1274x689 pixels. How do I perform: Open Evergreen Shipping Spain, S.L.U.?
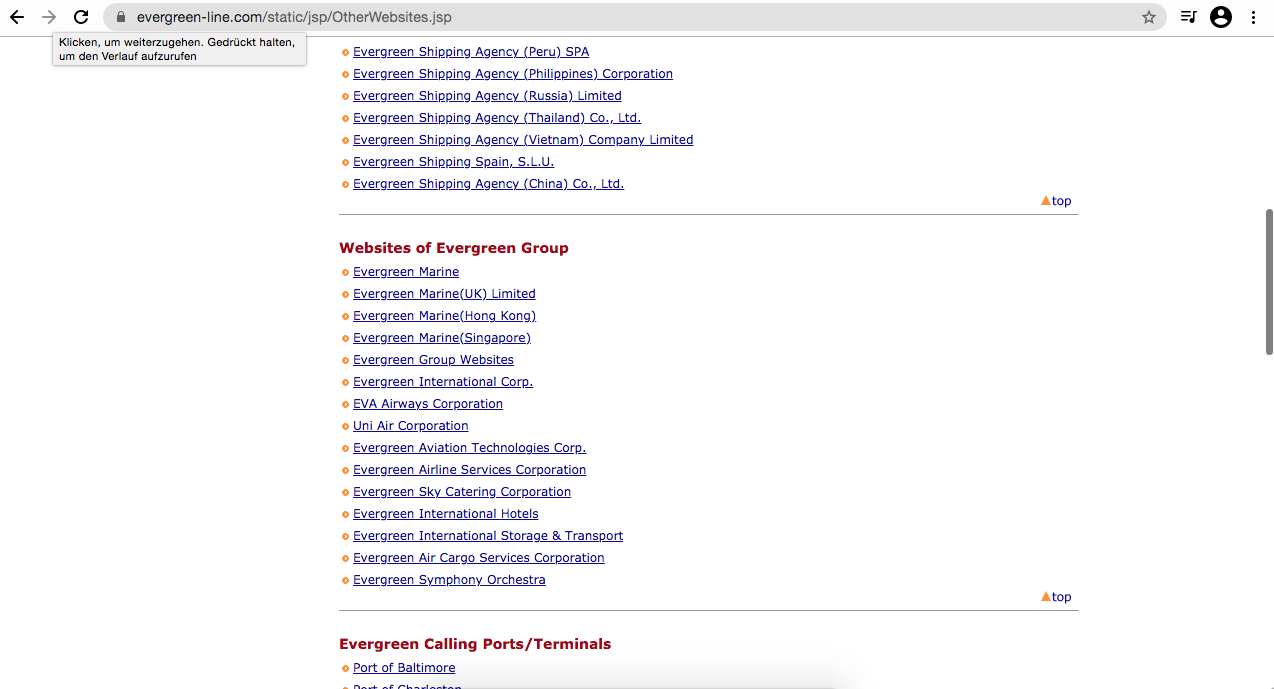[x=453, y=162]
